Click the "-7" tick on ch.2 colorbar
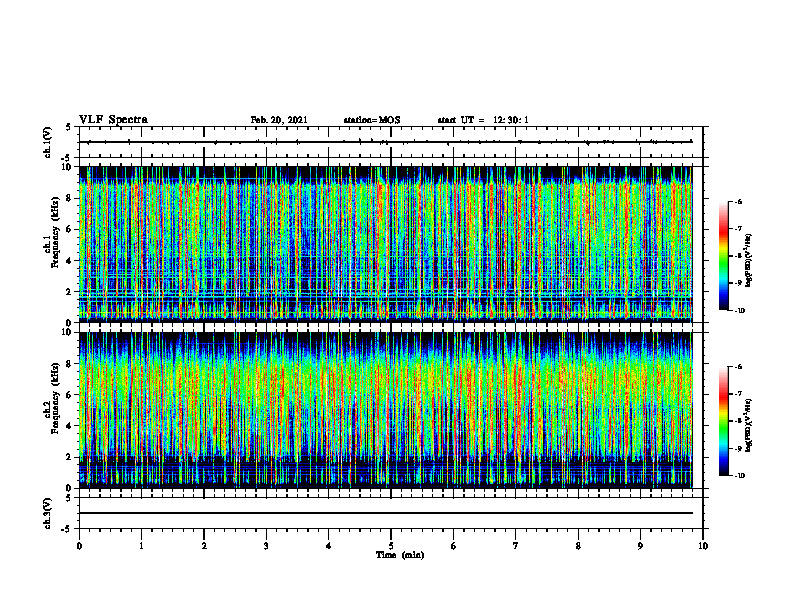The image size is (792, 612). pos(738,394)
